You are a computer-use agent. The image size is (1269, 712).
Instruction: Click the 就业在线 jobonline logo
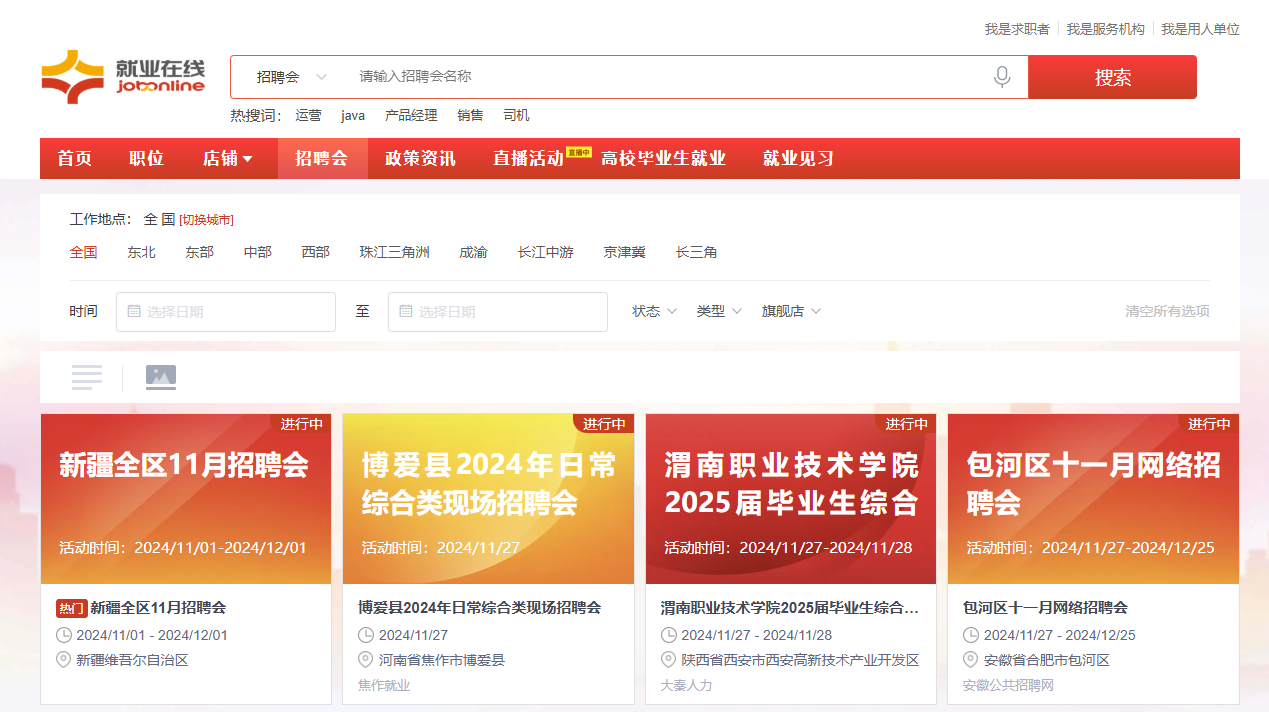pos(123,77)
